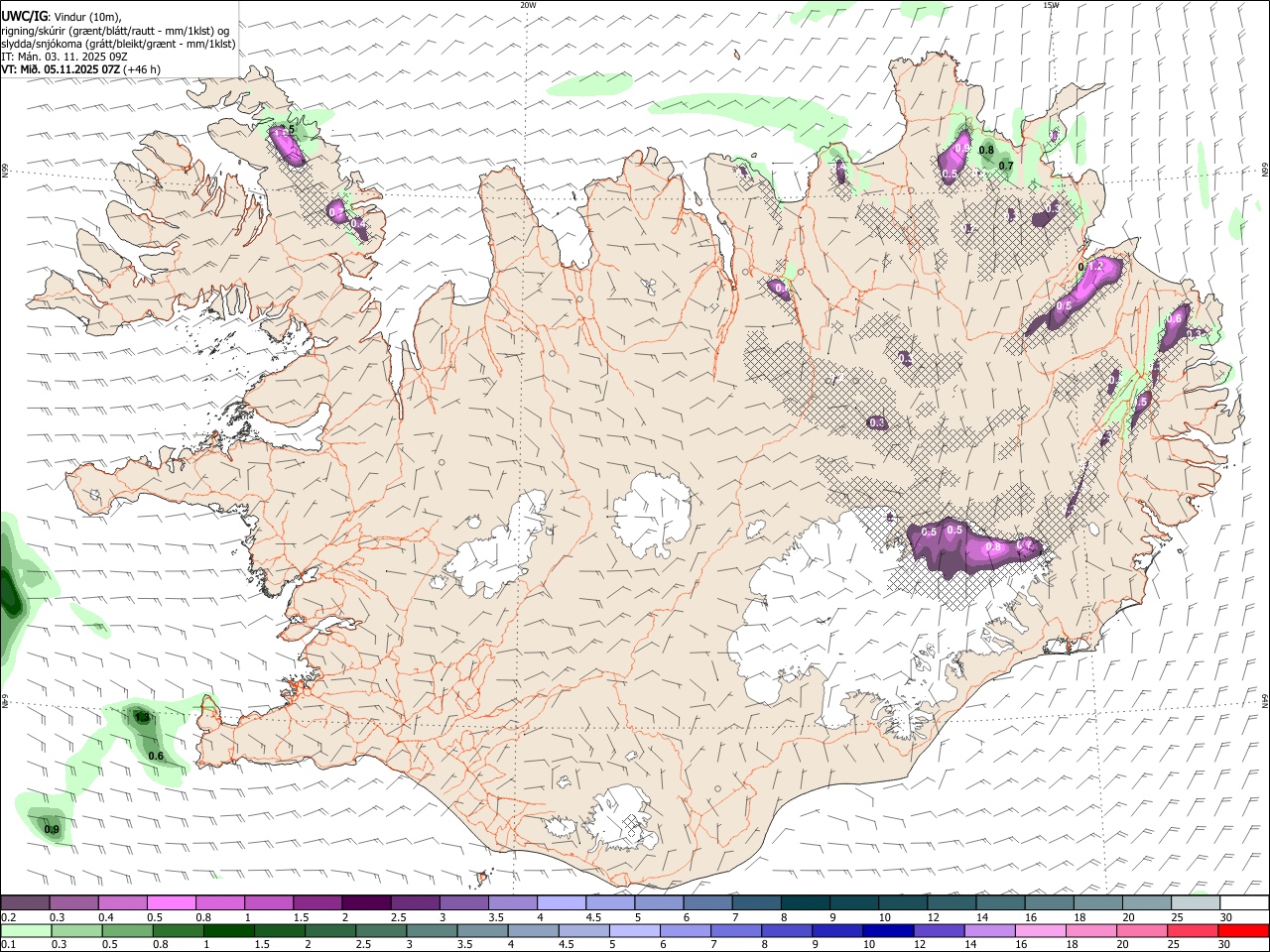Viewport: 1270px width, 952px height.
Task: Click upper snow scale white swatch labeled 30
Action: (1244, 902)
